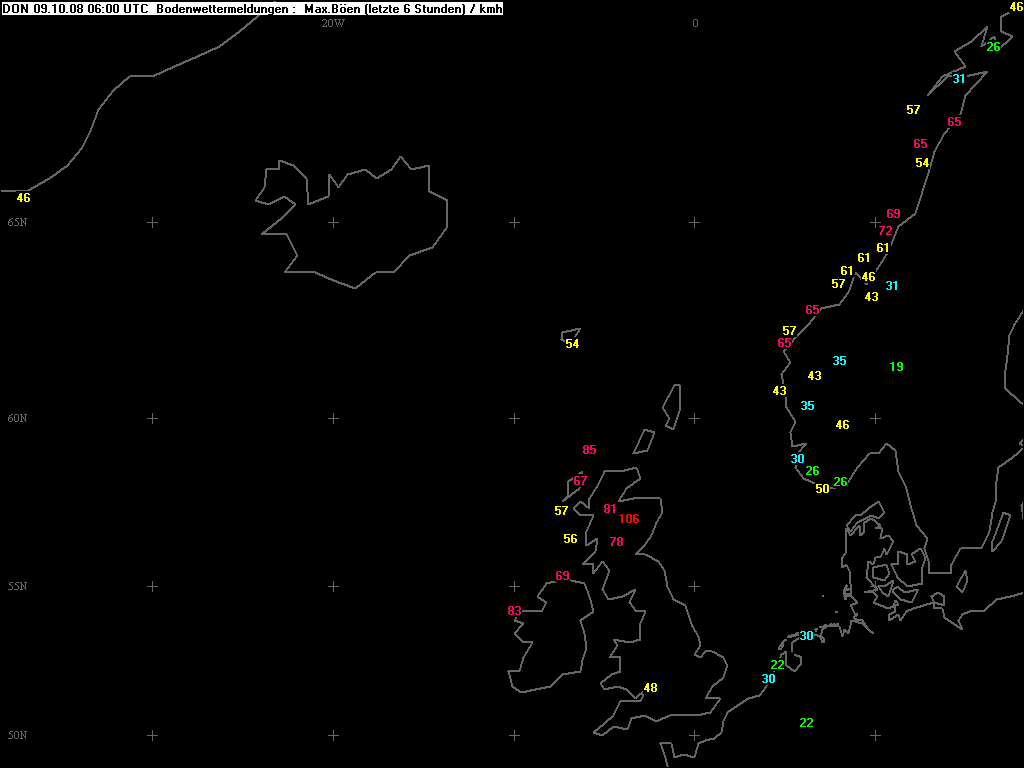The width and height of the screenshot is (1024, 768).
Task: Click the 78 gust value in southern Scotland
Action: (x=616, y=542)
